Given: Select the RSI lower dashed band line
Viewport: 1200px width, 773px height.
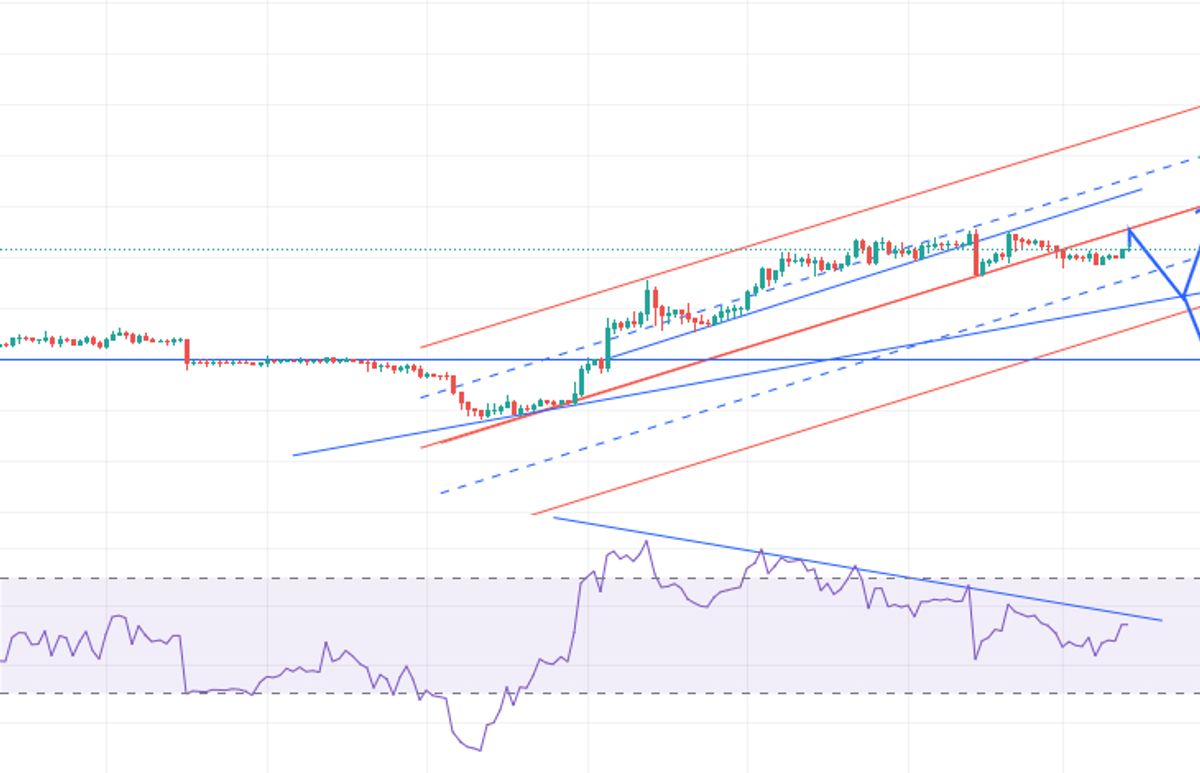Looking at the screenshot, I should tap(300, 693).
